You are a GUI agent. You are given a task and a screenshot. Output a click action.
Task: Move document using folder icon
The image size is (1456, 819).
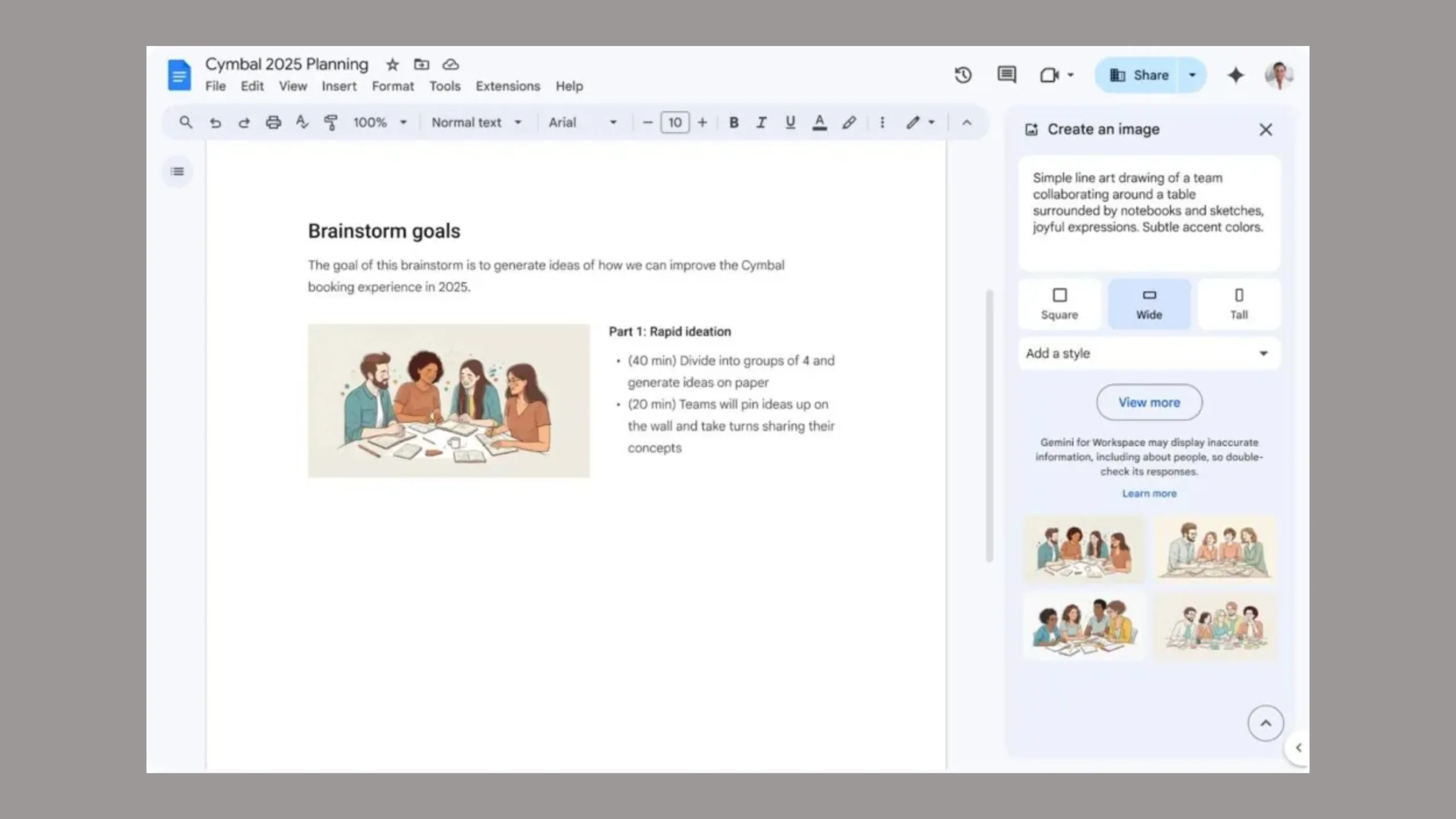pos(421,64)
